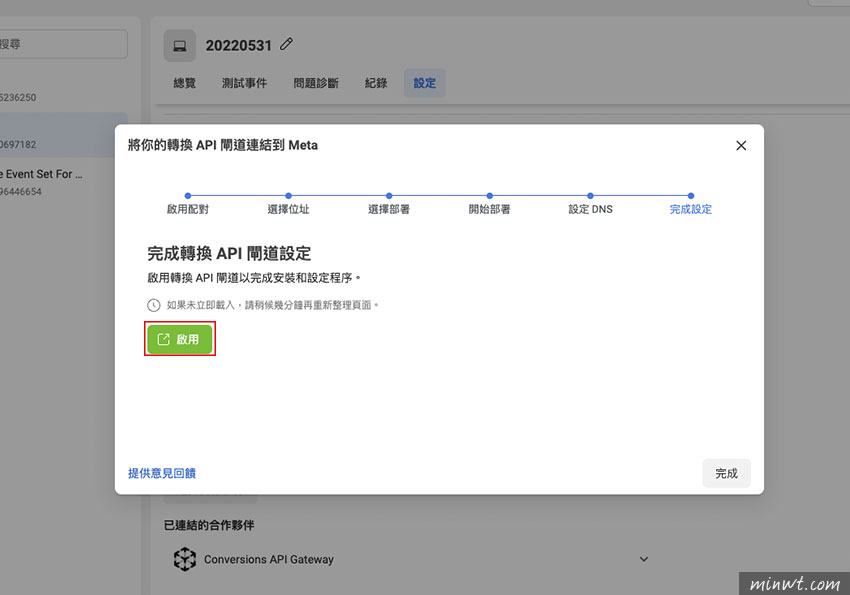This screenshot has height=595, width=850.
Task: Close the Meta gateway connection dialog
Action: 741,145
